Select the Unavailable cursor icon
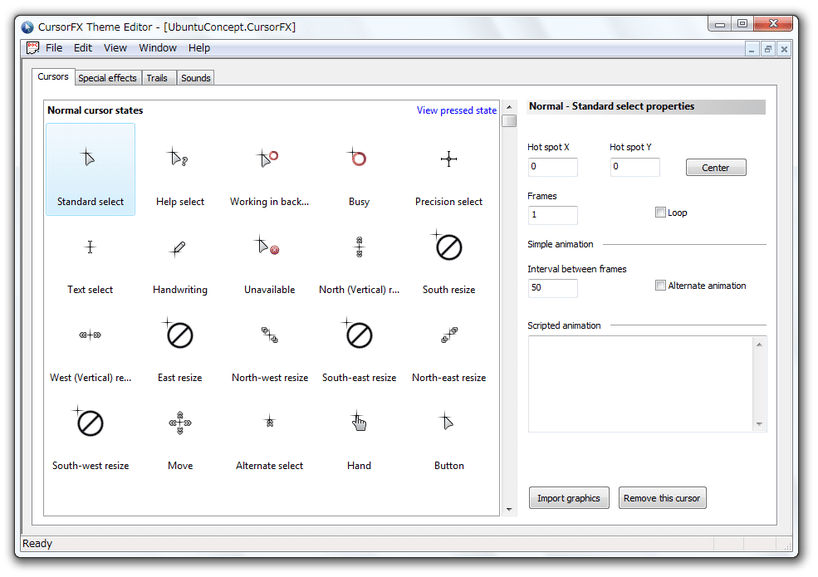Screen dimensions: 818x577 [x=267, y=245]
